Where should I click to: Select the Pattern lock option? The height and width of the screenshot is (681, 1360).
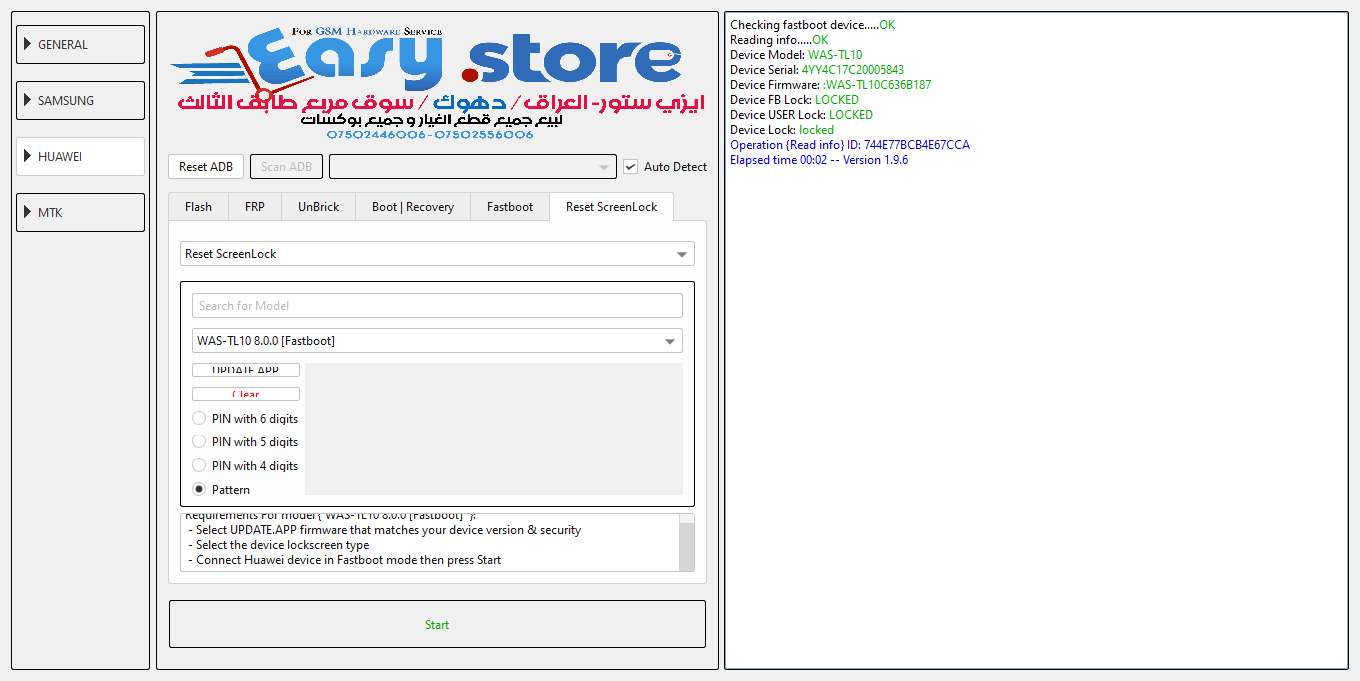tap(221, 490)
